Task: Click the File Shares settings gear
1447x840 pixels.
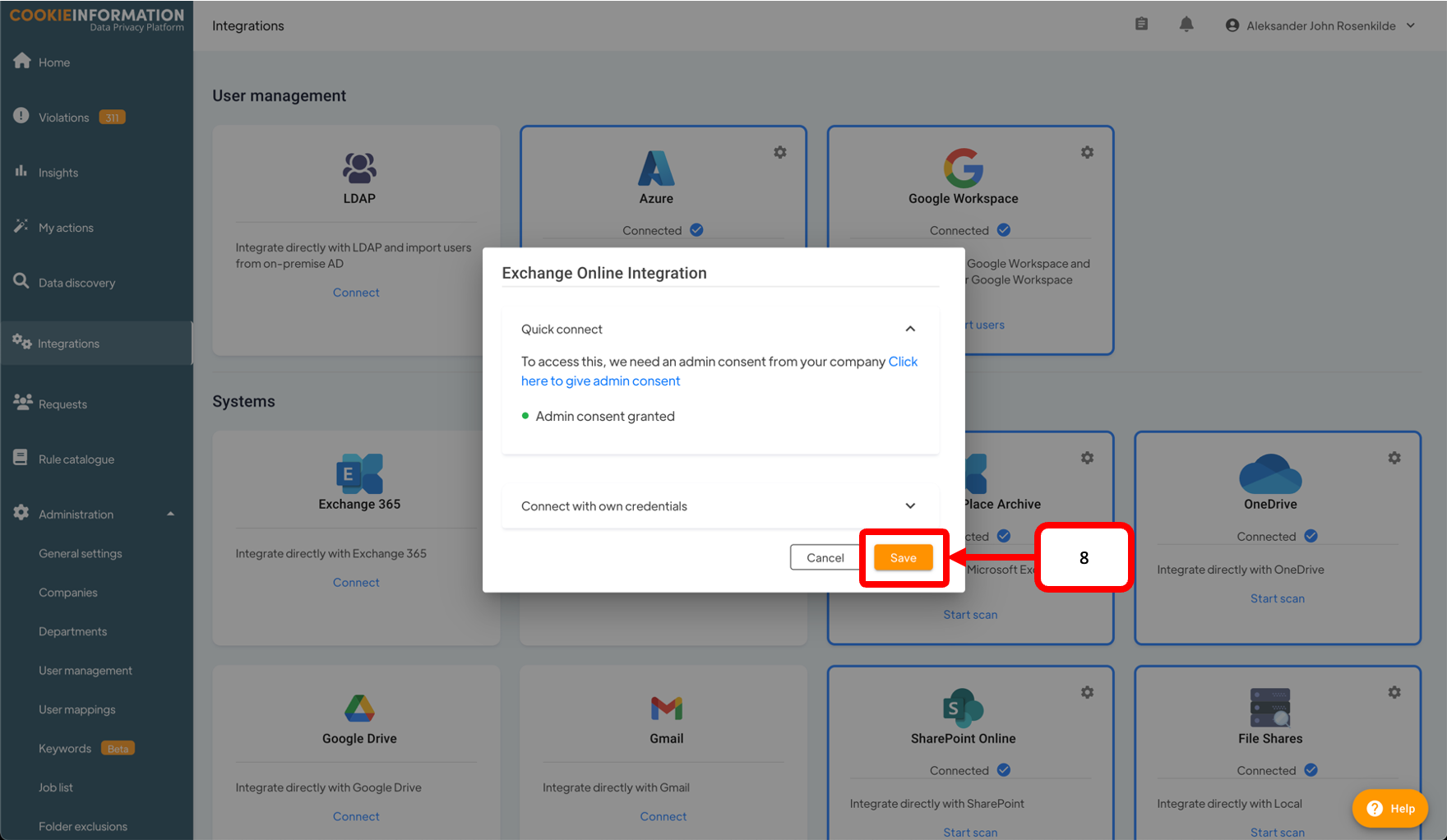Action: coord(1394,692)
